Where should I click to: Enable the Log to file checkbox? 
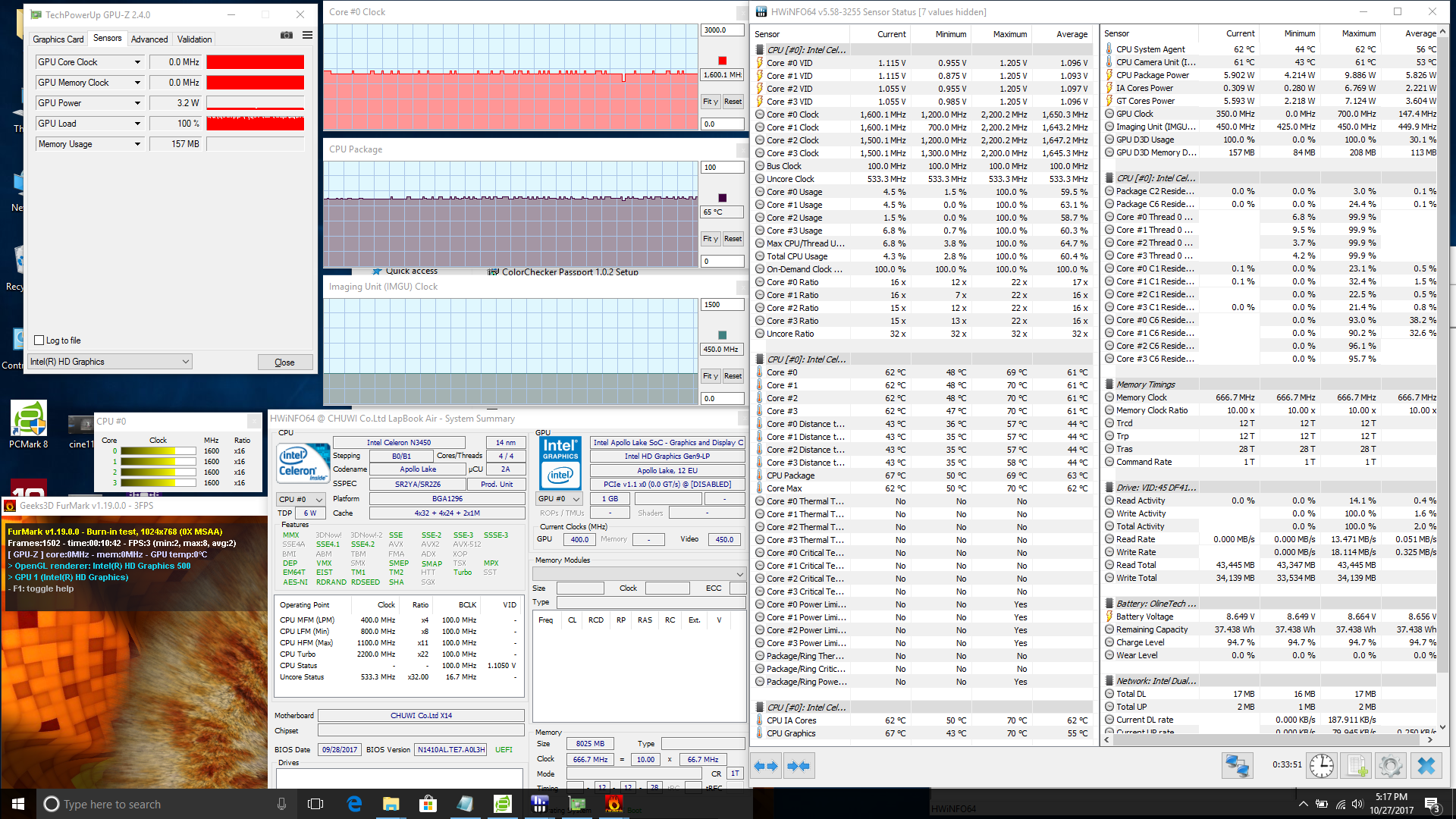click(x=39, y=340)
